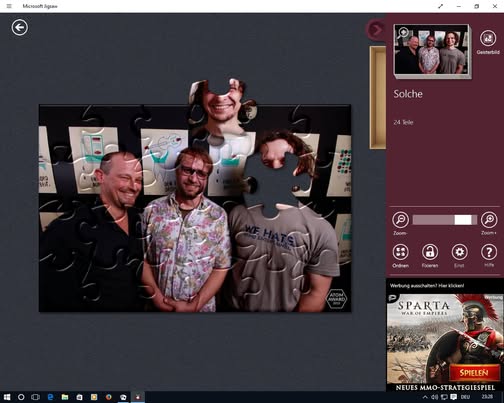Screen dimensions: 504x403
Task: Go back using the arrow button
Action: click(x=20, y=27)
